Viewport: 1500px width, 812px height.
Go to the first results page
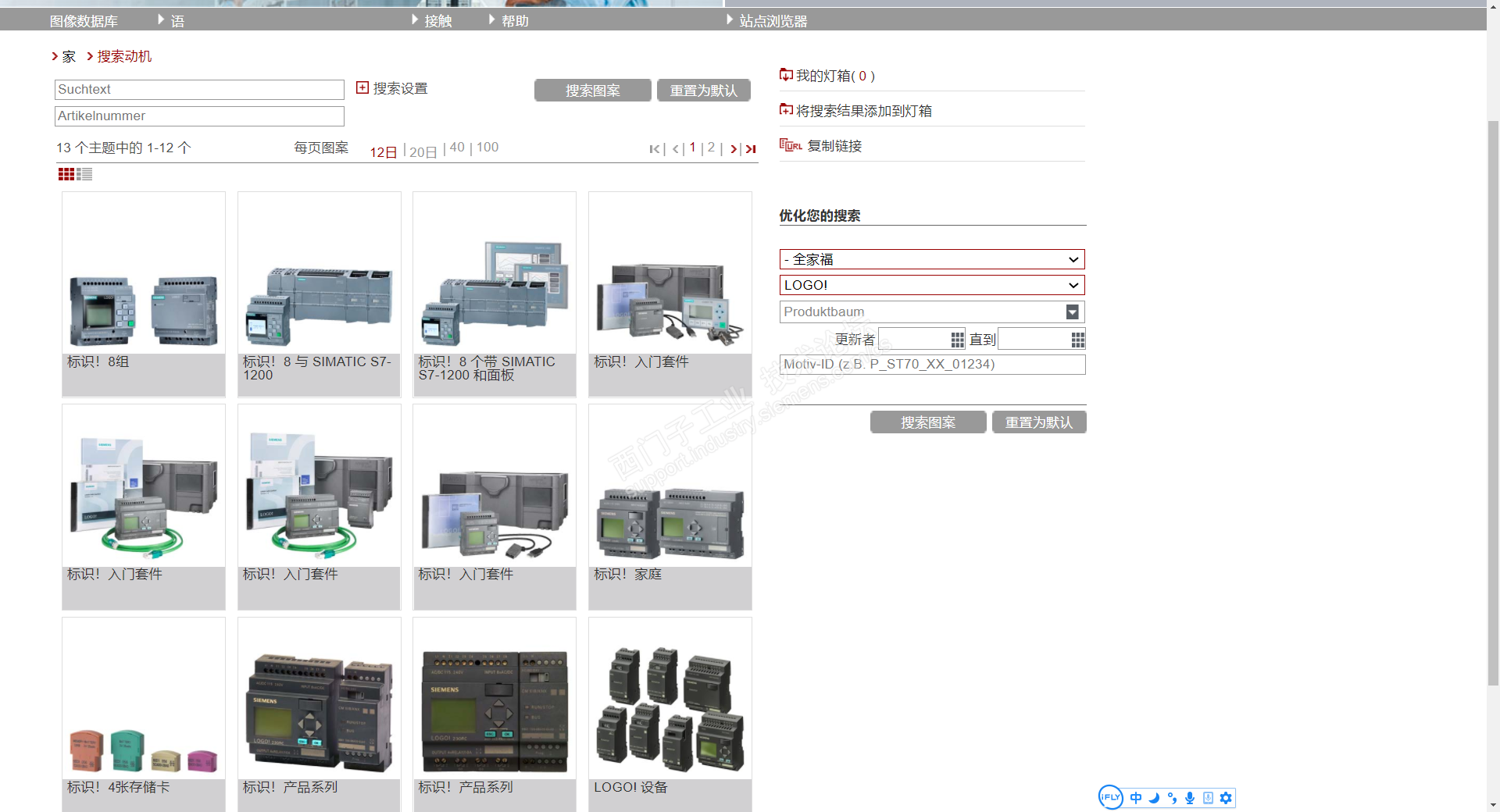[655, 149]
